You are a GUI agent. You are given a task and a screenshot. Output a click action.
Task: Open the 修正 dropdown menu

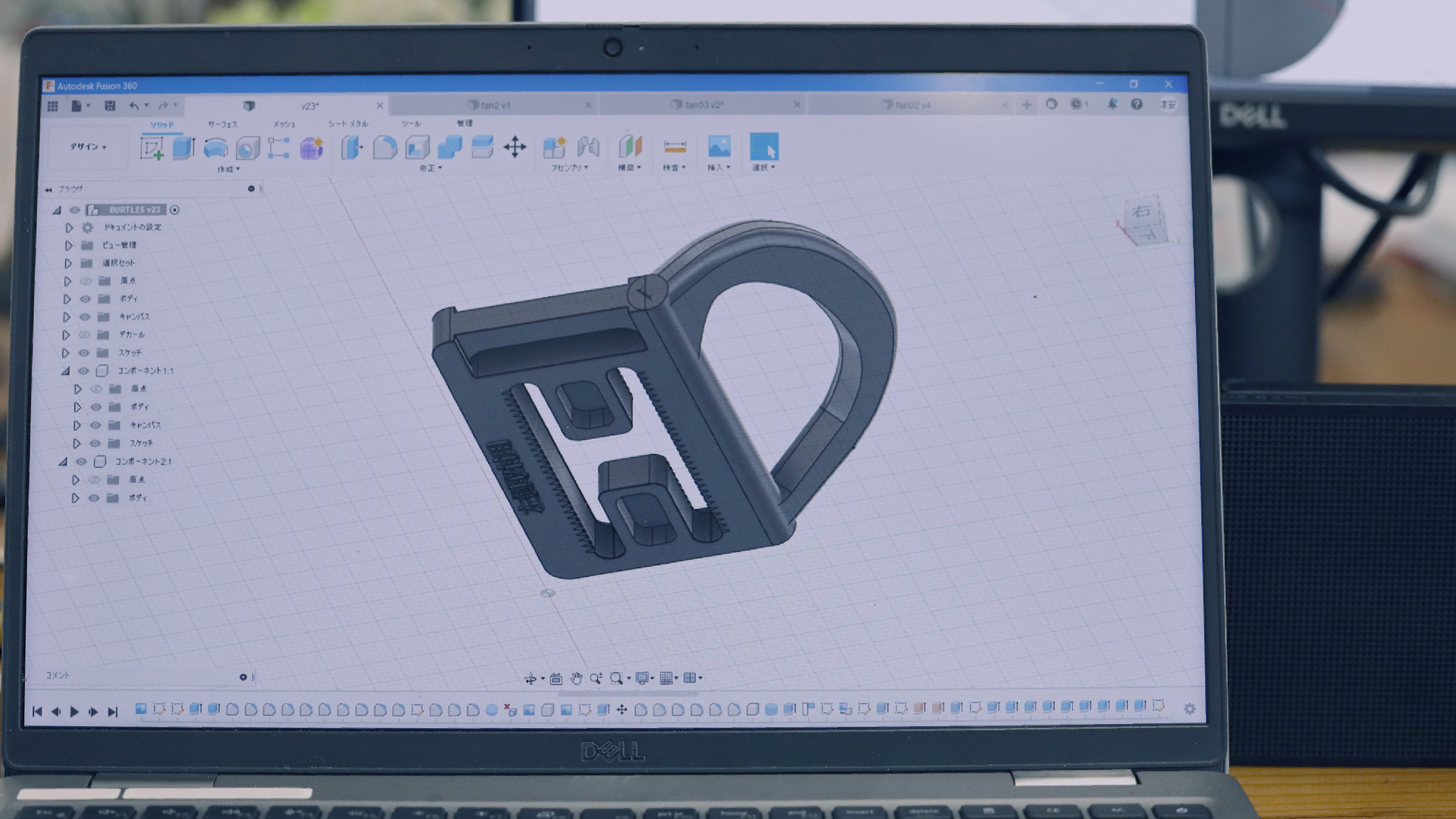tap(430, 168)
